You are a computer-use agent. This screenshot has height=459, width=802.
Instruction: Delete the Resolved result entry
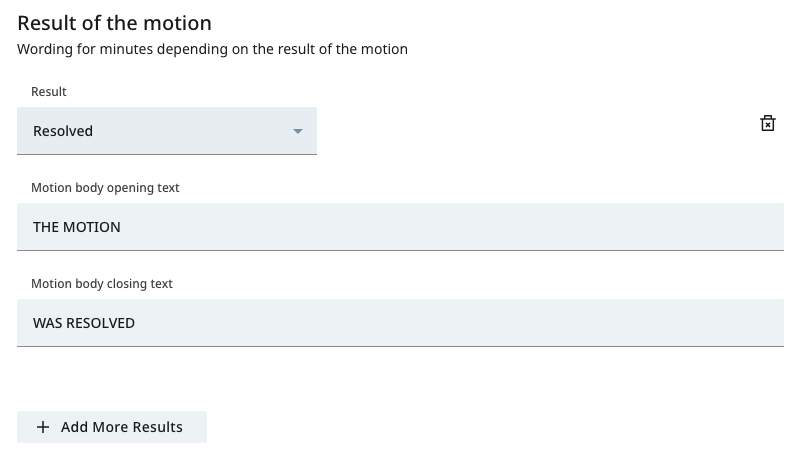tap(767, 123)
